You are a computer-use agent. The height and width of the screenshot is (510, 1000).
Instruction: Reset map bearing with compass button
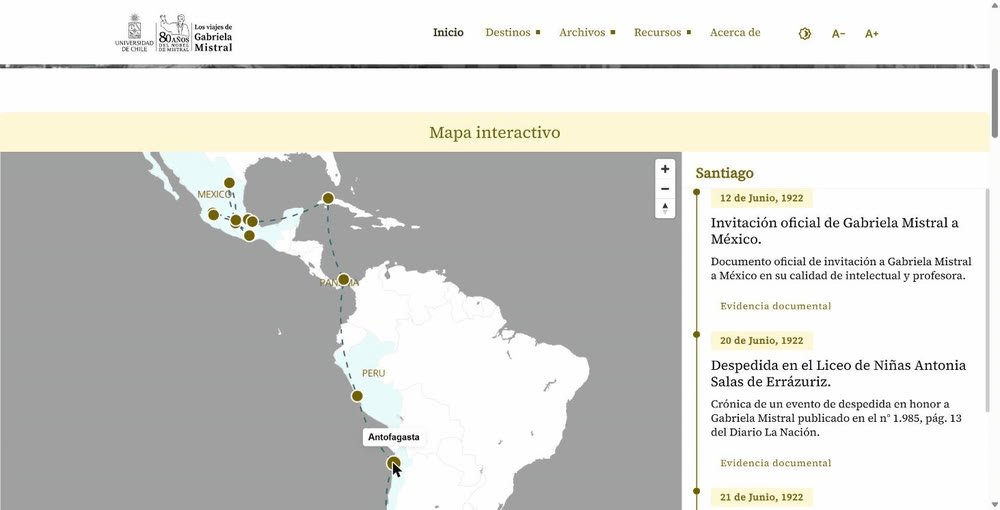click(x=665, y=208)
